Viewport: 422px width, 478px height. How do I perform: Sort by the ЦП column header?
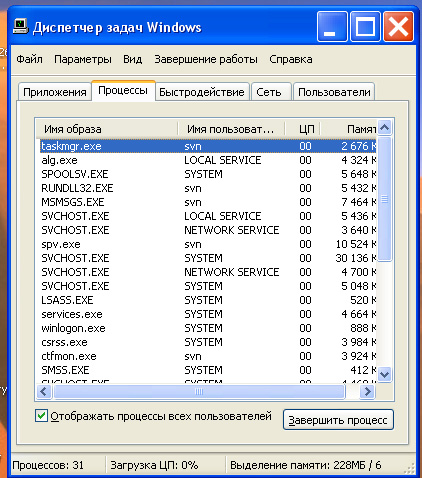(x=303, y=129)
